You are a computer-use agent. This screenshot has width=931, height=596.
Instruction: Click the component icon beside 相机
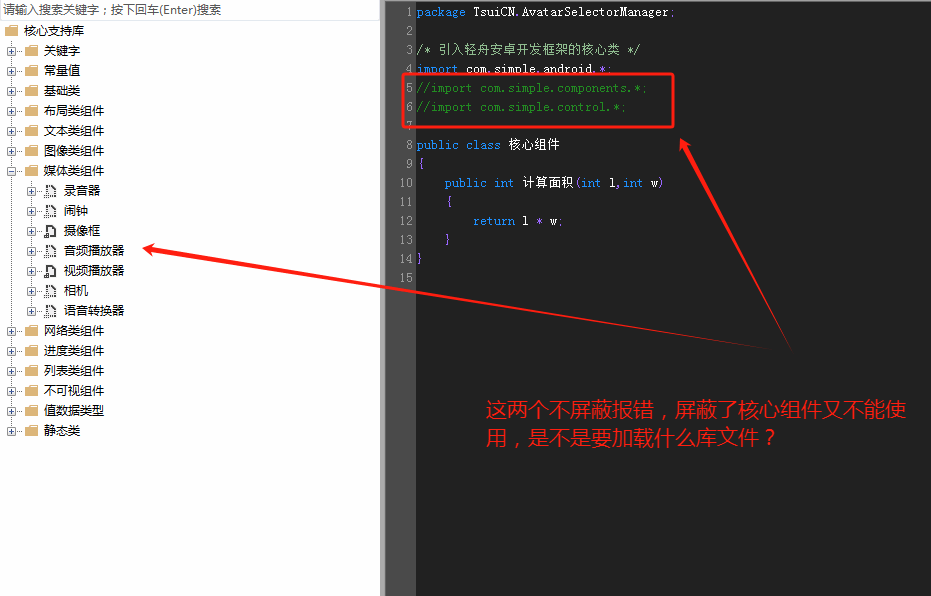tap(51, 291)
